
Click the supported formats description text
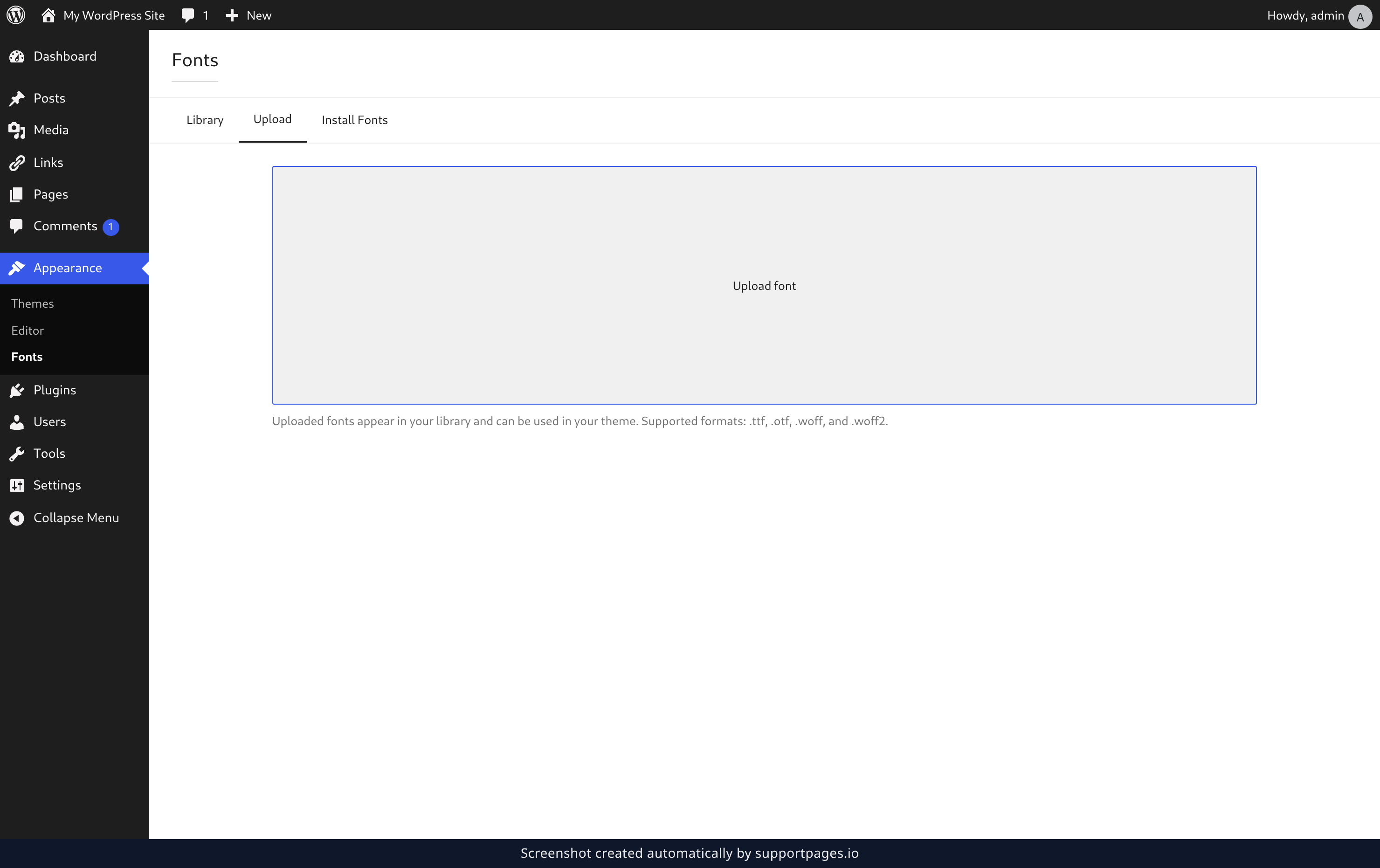coord(580,421)
